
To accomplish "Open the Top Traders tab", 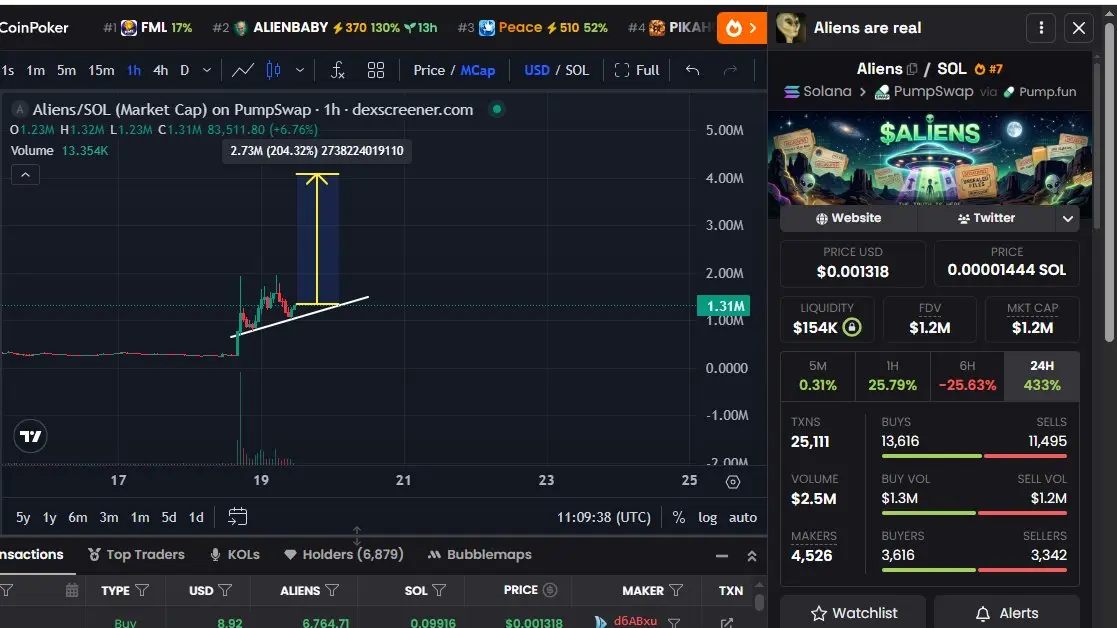I will (136, 554).
